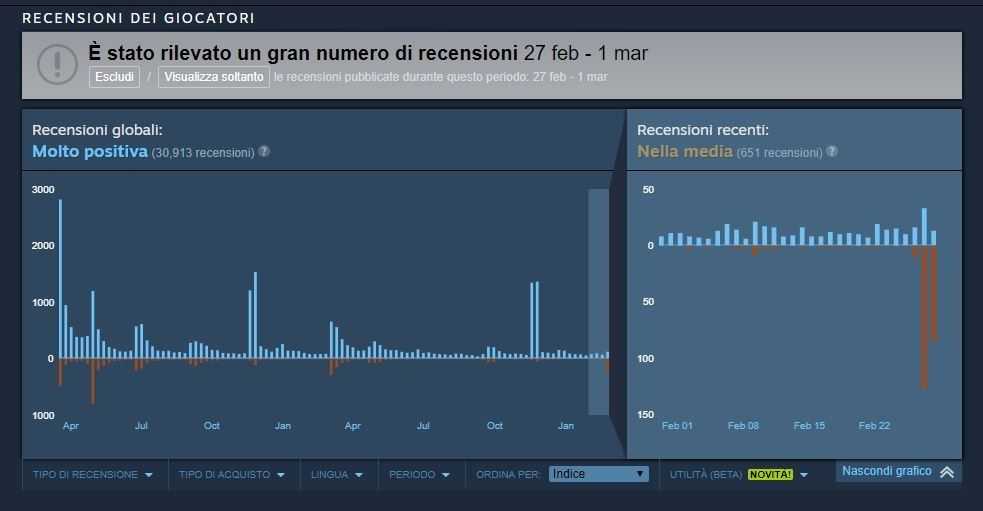The image size is (983, 511).
Task: Open the Tipo di recensione dropdown
Action: click(x=93, y=475)
